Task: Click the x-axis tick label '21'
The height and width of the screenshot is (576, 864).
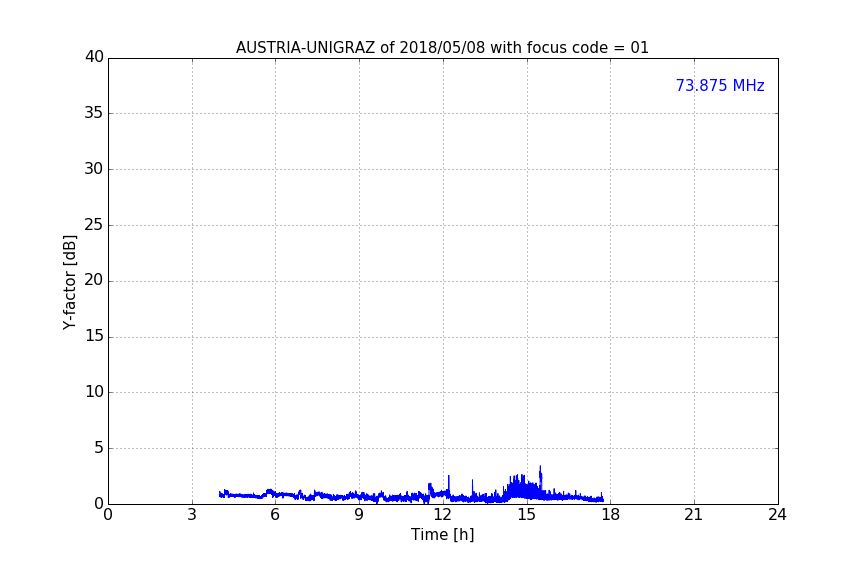Action: click(694, 515)
